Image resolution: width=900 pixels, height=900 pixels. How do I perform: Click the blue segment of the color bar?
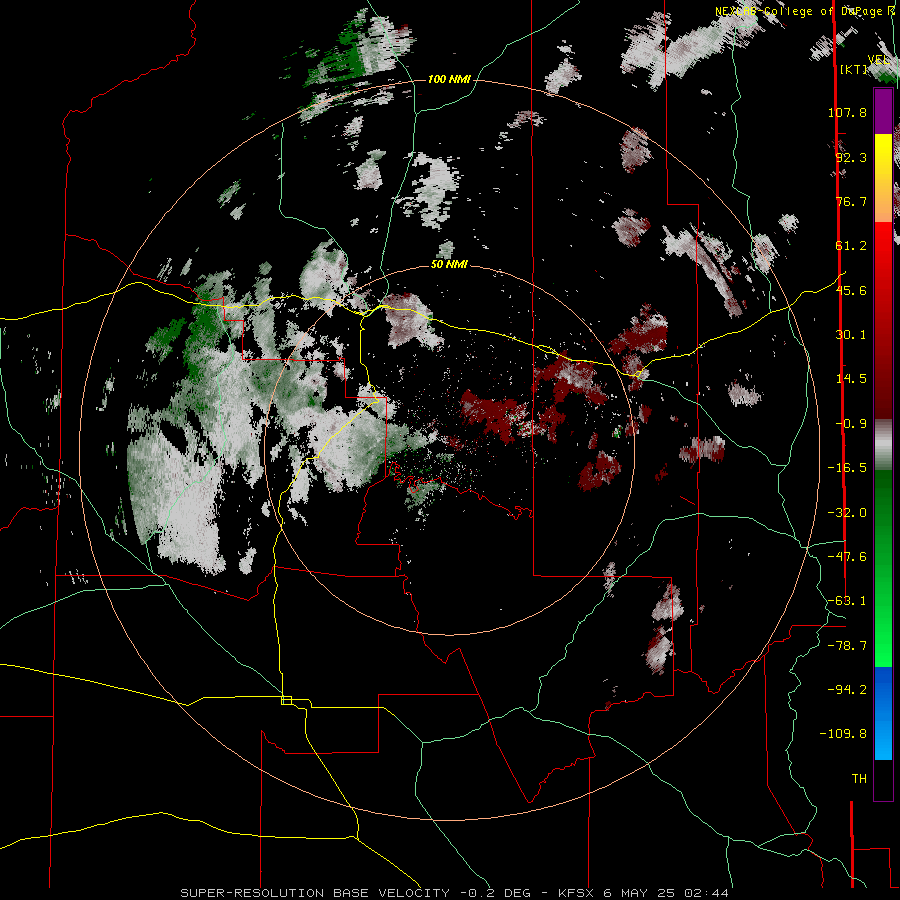click(883, 713)
